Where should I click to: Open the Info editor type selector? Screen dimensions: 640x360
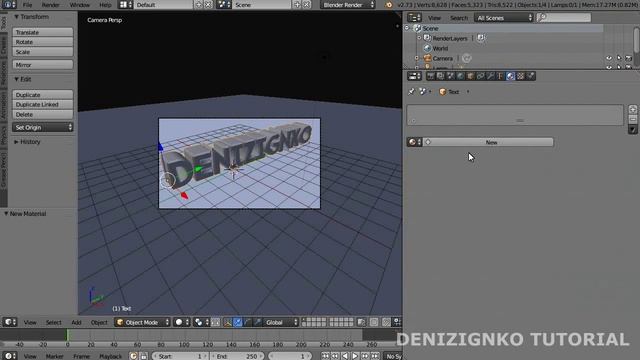pos(8,5)
